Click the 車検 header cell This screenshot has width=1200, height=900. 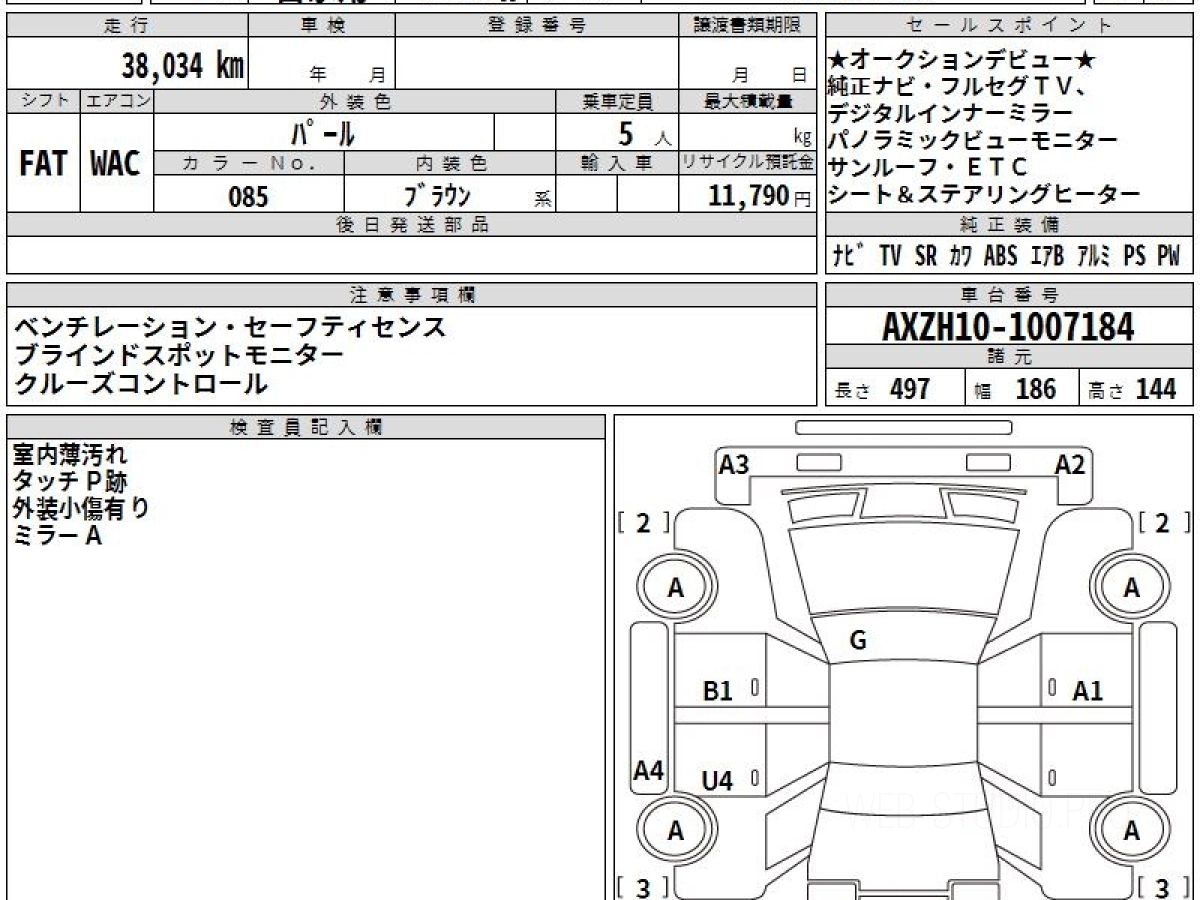tap(323, 26)
